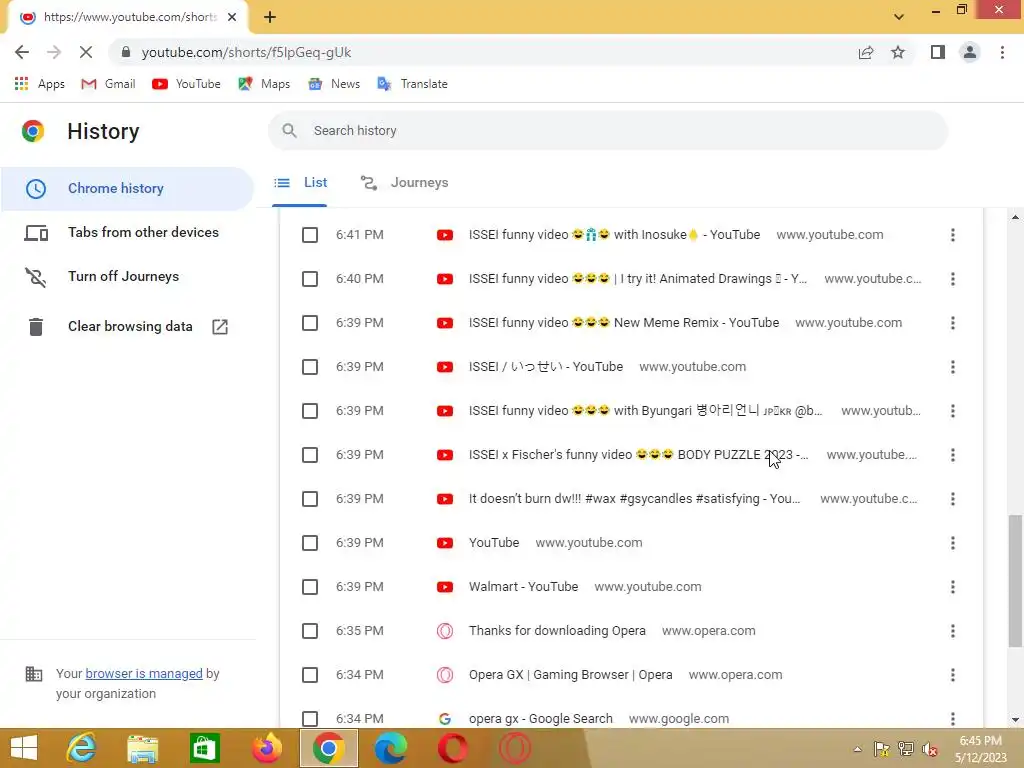Open Microsoft Store from the taskbar
This screenshot has width=1024, height=768.
pyautogui.click(x=204, y=748)
